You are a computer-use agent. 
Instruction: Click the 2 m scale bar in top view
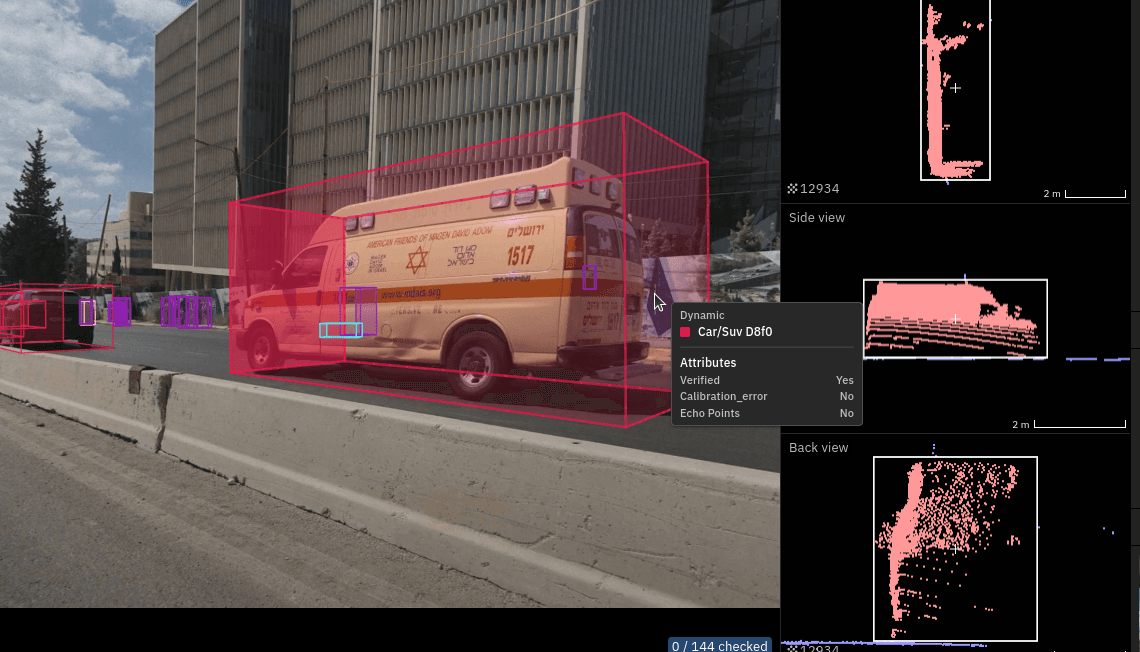[1096, 194]
